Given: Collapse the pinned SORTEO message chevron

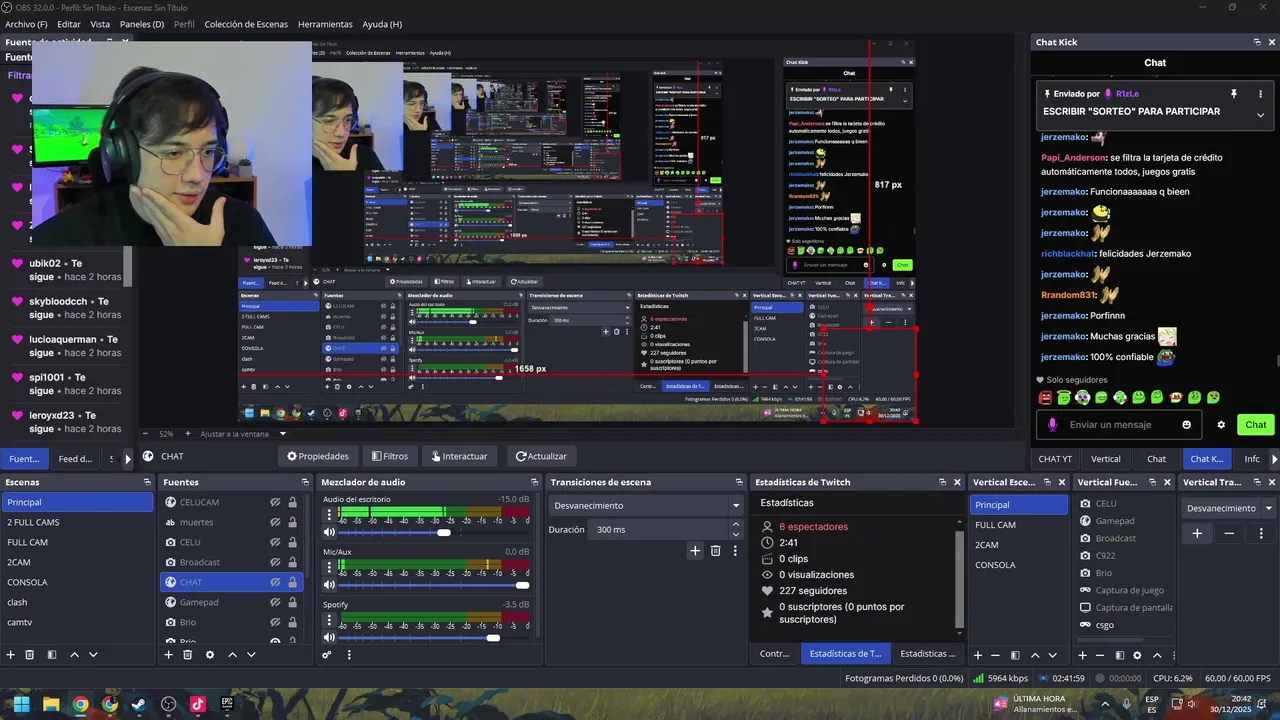Looking at the screenshot, I should pyautogui.click(x=1260, y=115).
